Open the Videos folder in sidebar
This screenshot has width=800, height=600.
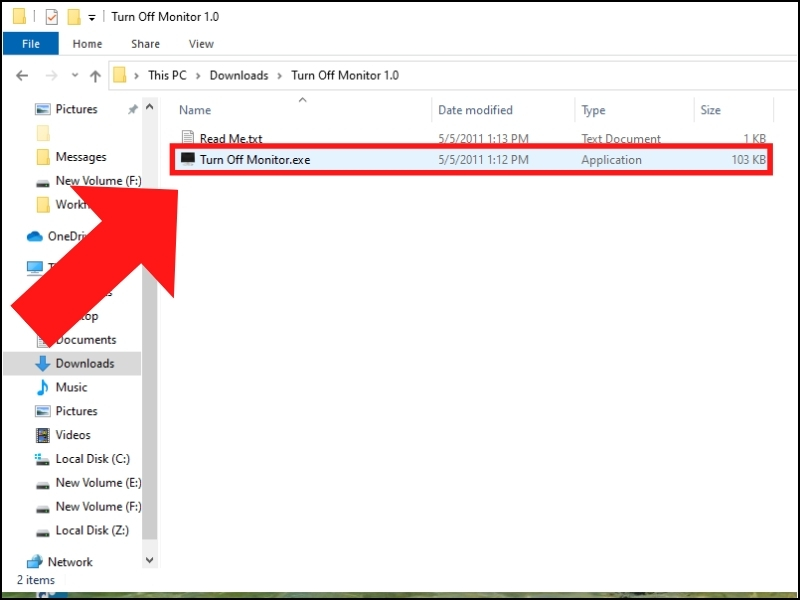[x=73, y=435]
